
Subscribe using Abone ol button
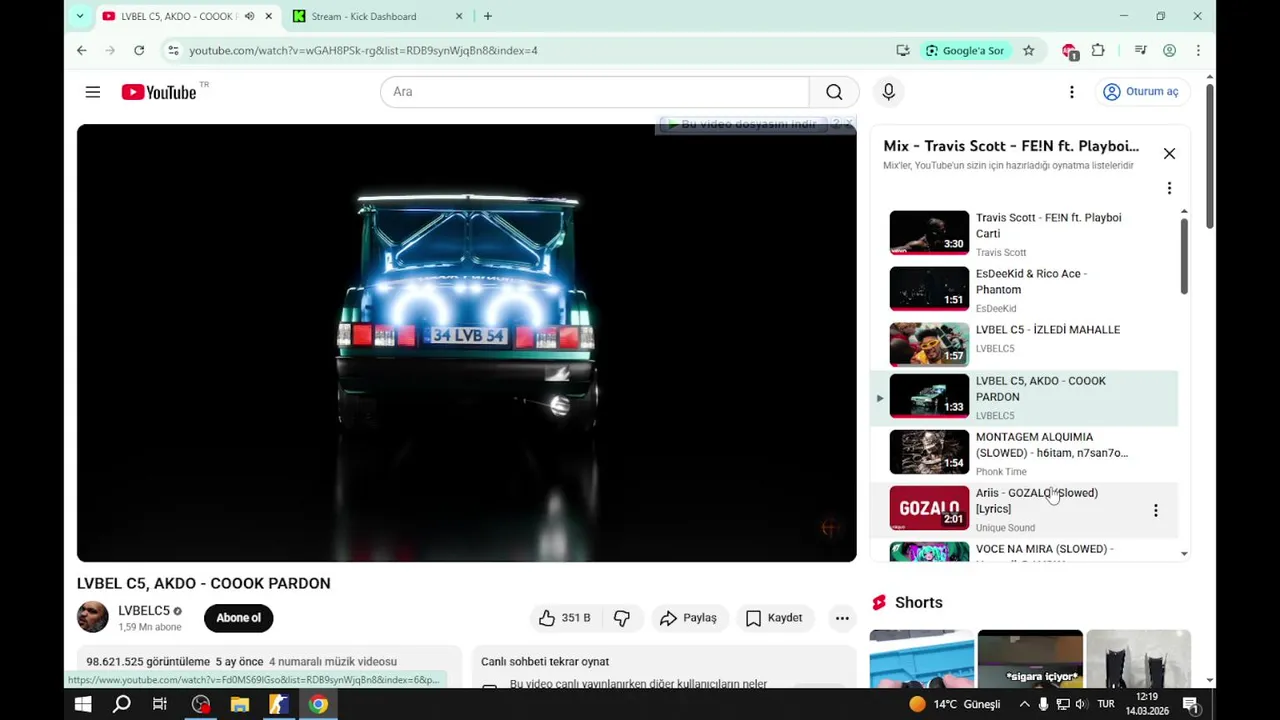(x=238, y=618)
